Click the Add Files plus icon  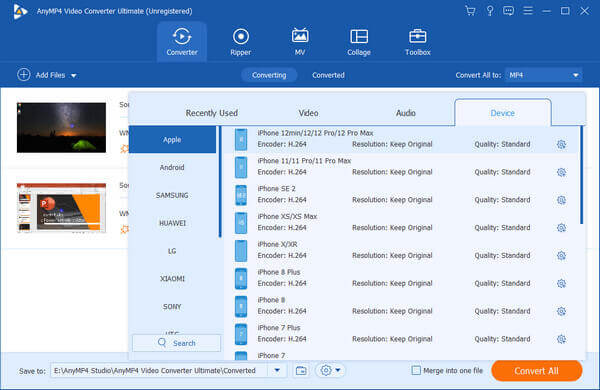pyautogui.click(x=24, y=75)
